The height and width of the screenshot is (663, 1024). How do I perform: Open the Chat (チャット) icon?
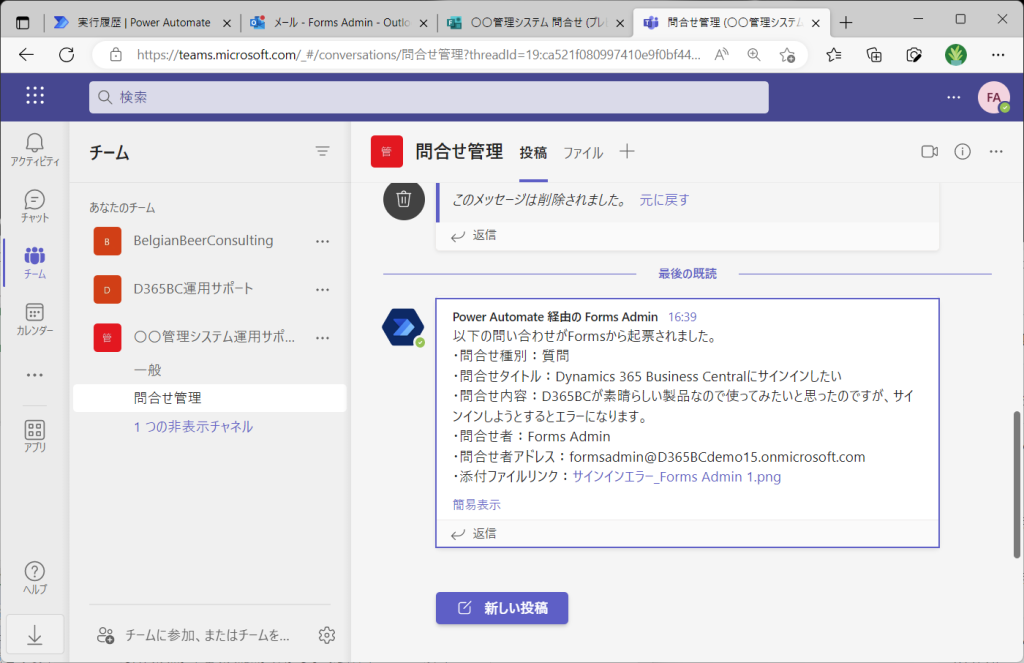tap(35, 206)
